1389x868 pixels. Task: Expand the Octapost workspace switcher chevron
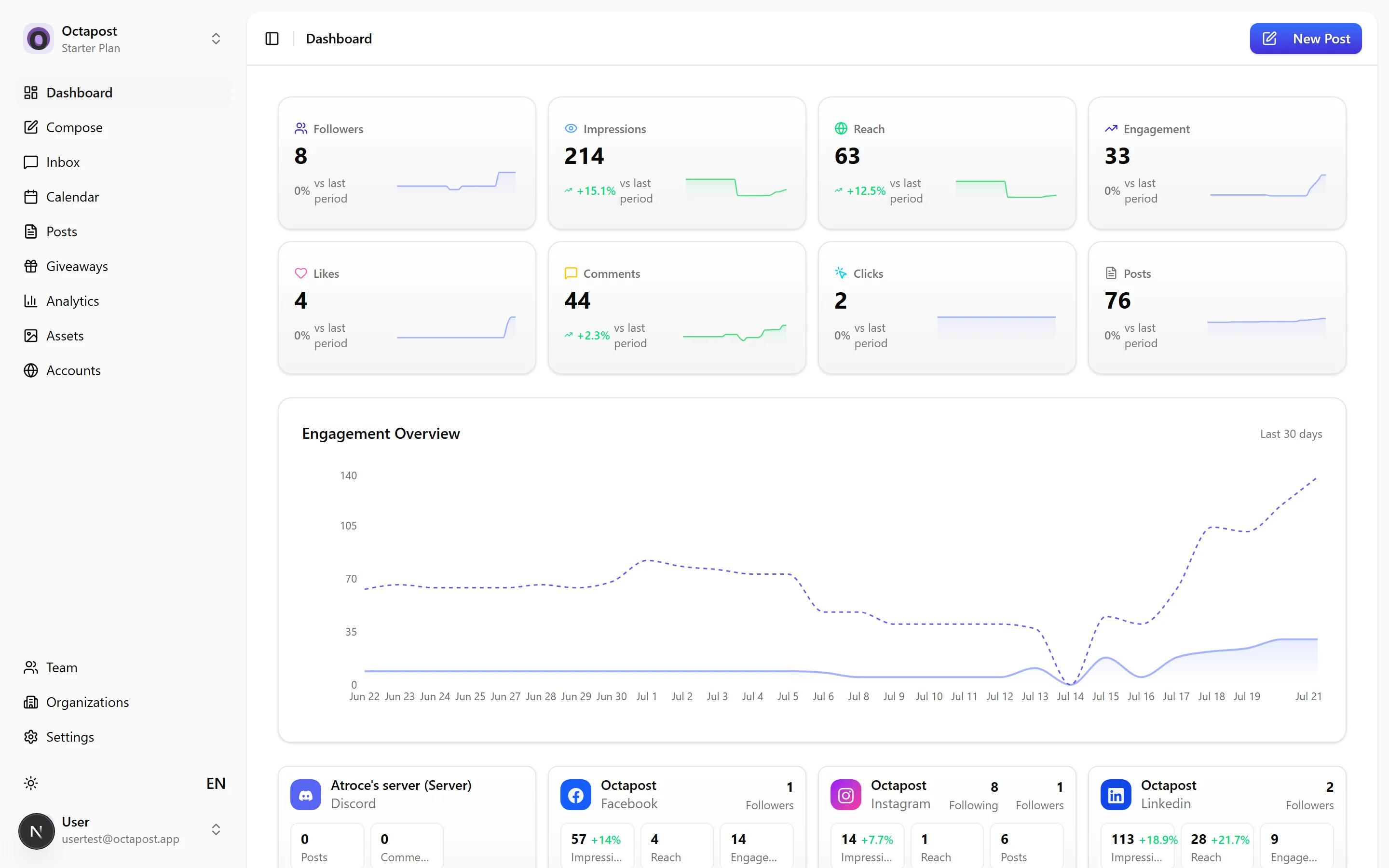216,39
